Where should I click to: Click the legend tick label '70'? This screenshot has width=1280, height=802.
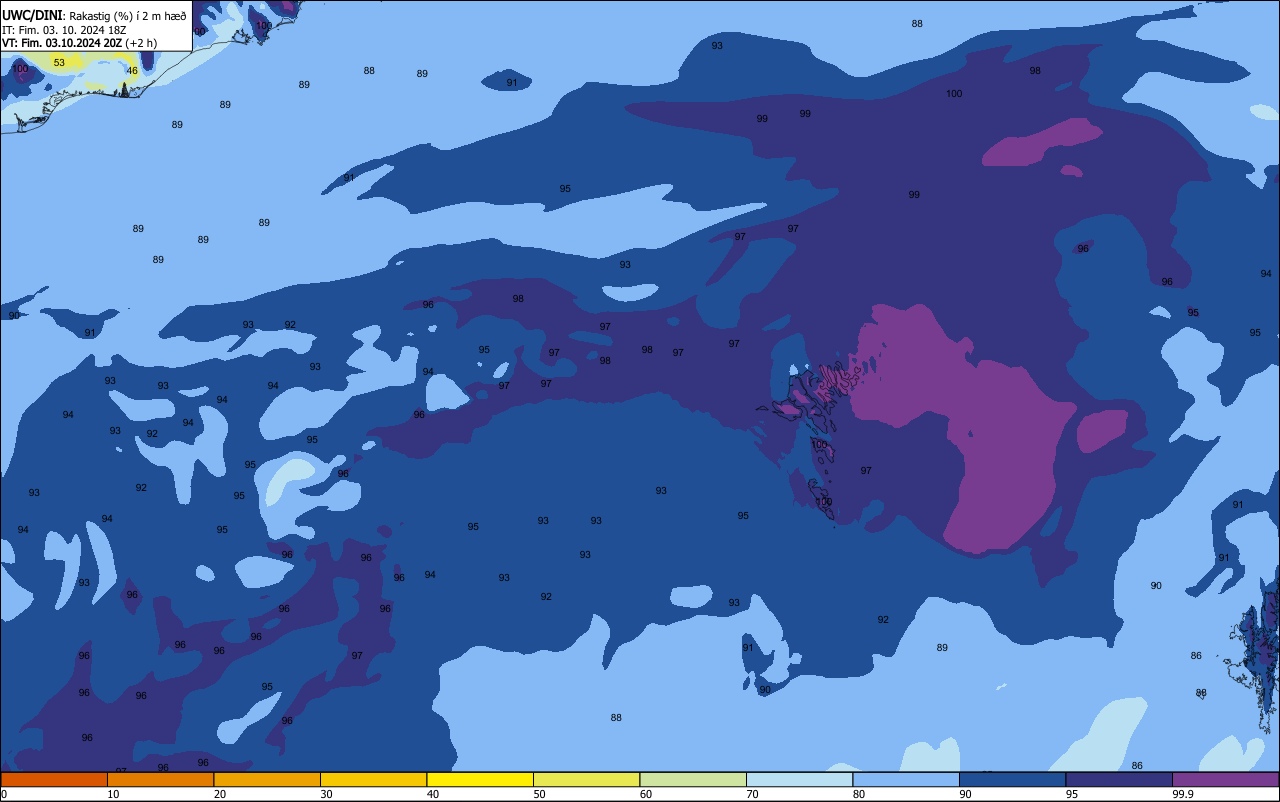click(752, 794)
